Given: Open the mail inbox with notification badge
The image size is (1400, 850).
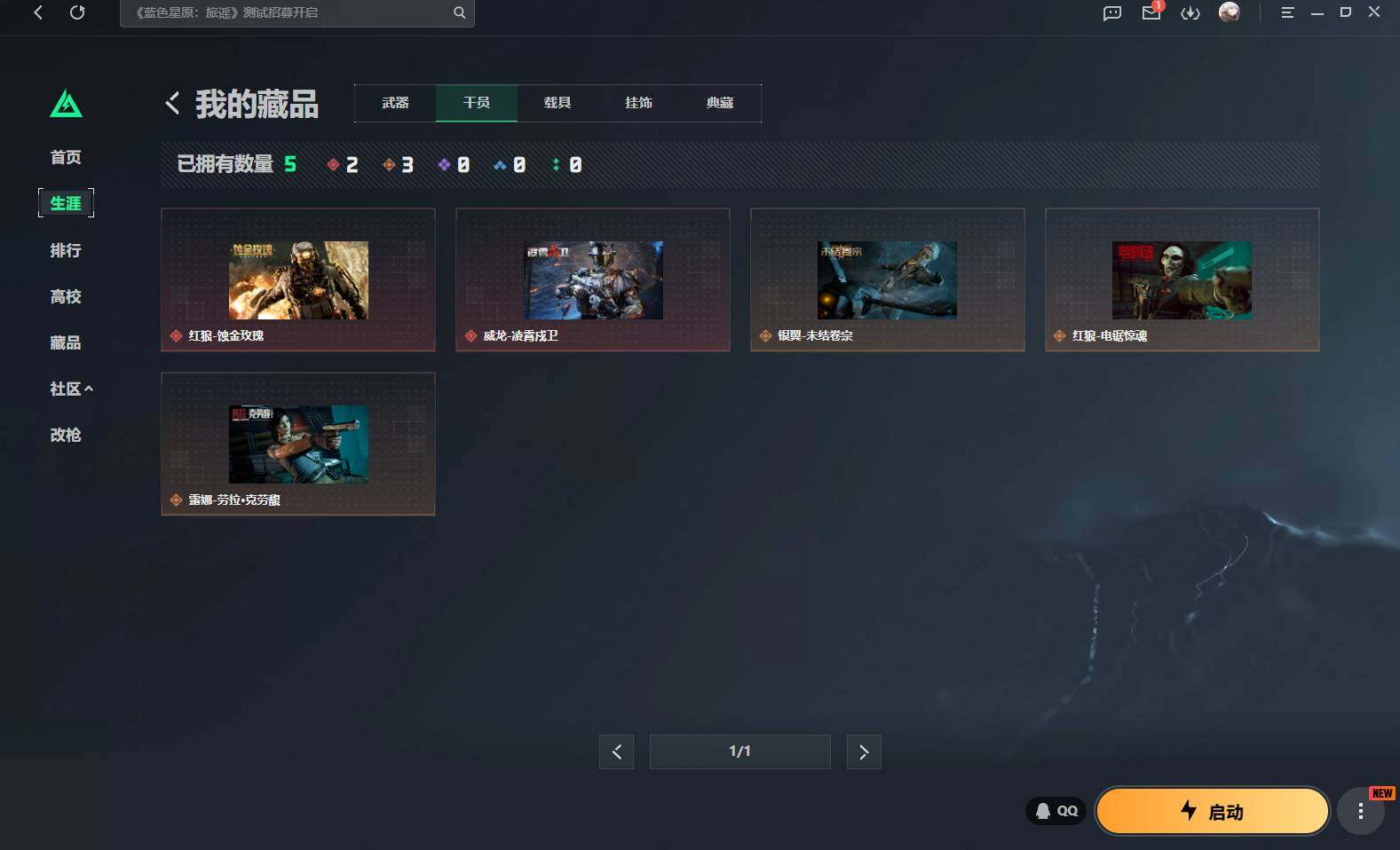Looking at the screenshot, I should pyautogui.click(x=1151, y=12).
